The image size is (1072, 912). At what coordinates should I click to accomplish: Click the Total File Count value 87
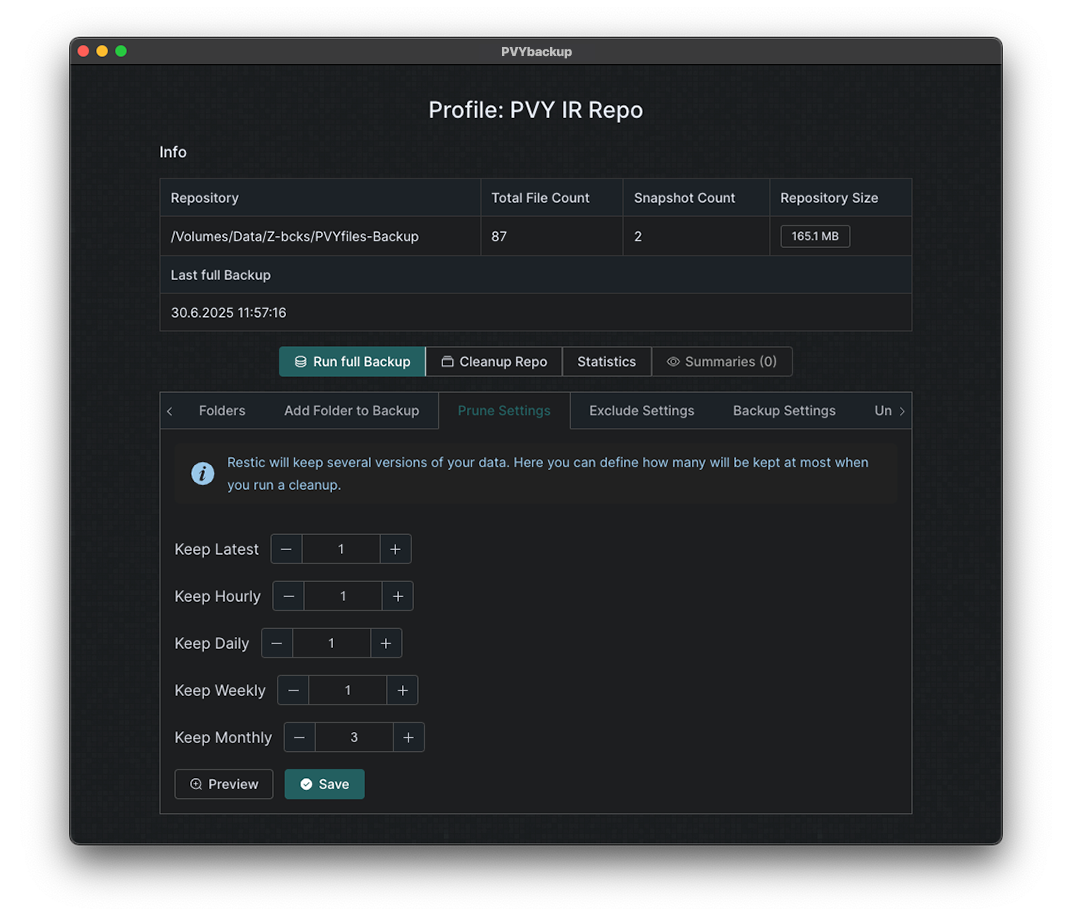[499, 237]
